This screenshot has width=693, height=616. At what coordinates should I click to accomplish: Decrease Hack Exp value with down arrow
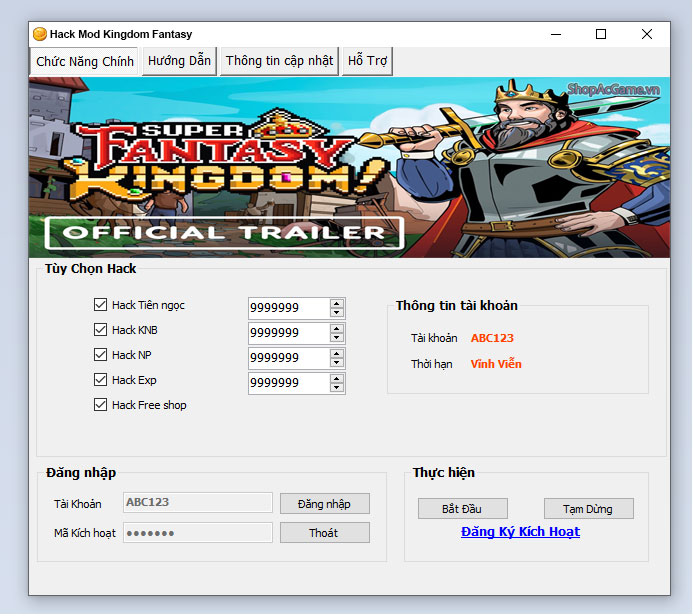pos(337,388)
